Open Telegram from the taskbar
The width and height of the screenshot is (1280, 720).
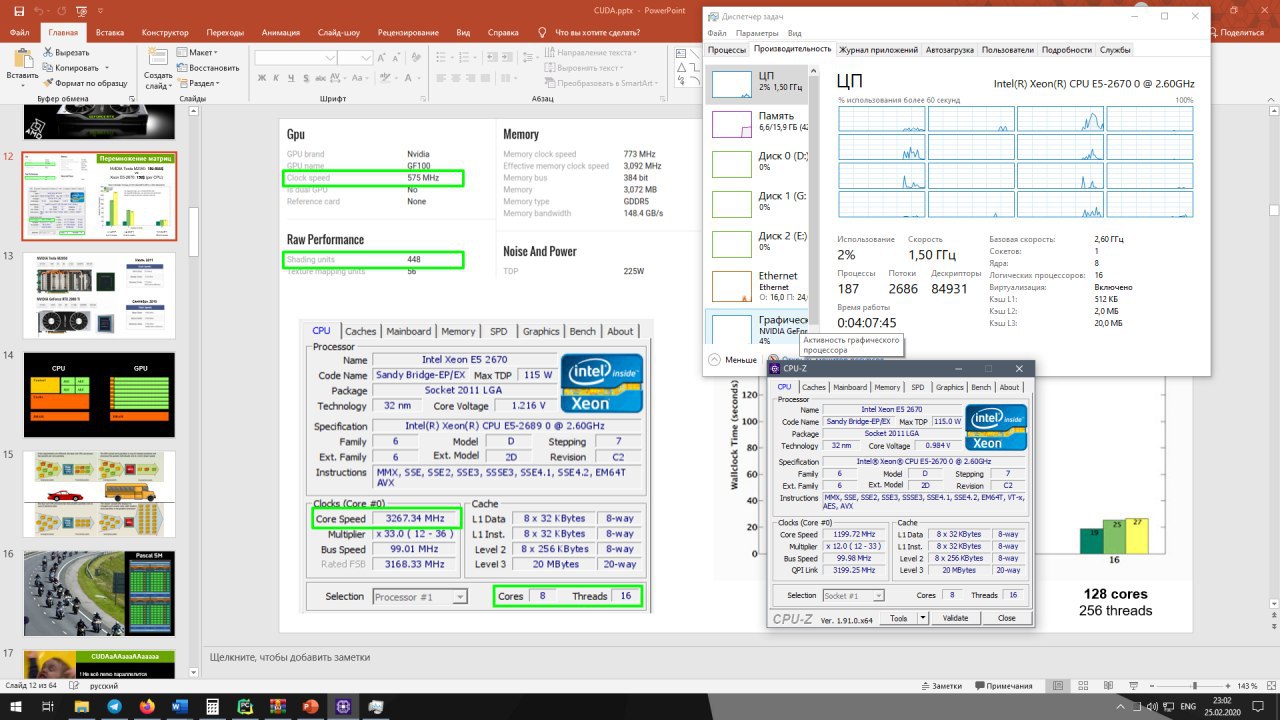pyautogui.click(x=114, y=706)
